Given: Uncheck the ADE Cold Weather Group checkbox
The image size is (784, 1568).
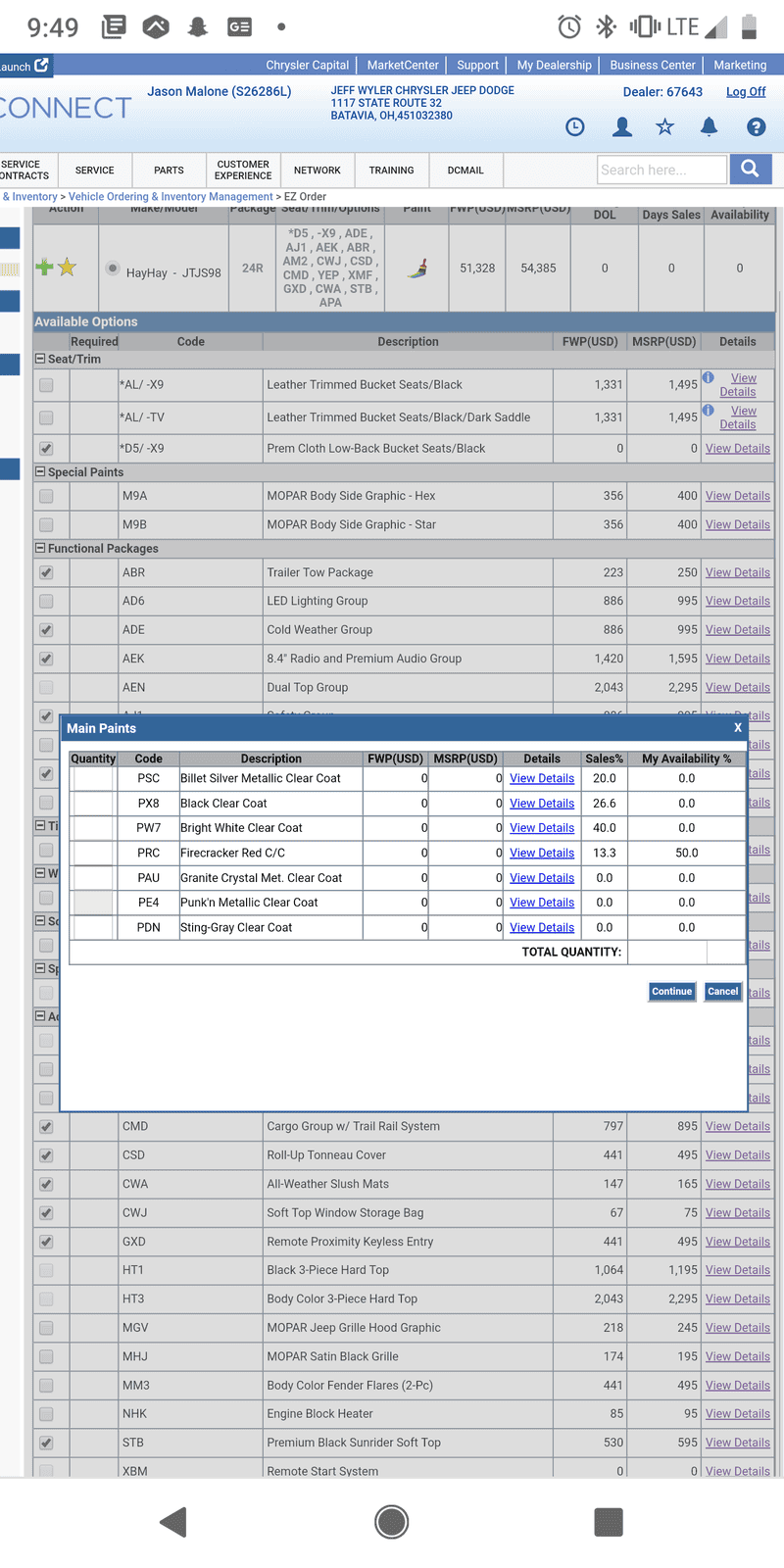Looking at the screenshot, I should tap(46, 630).
